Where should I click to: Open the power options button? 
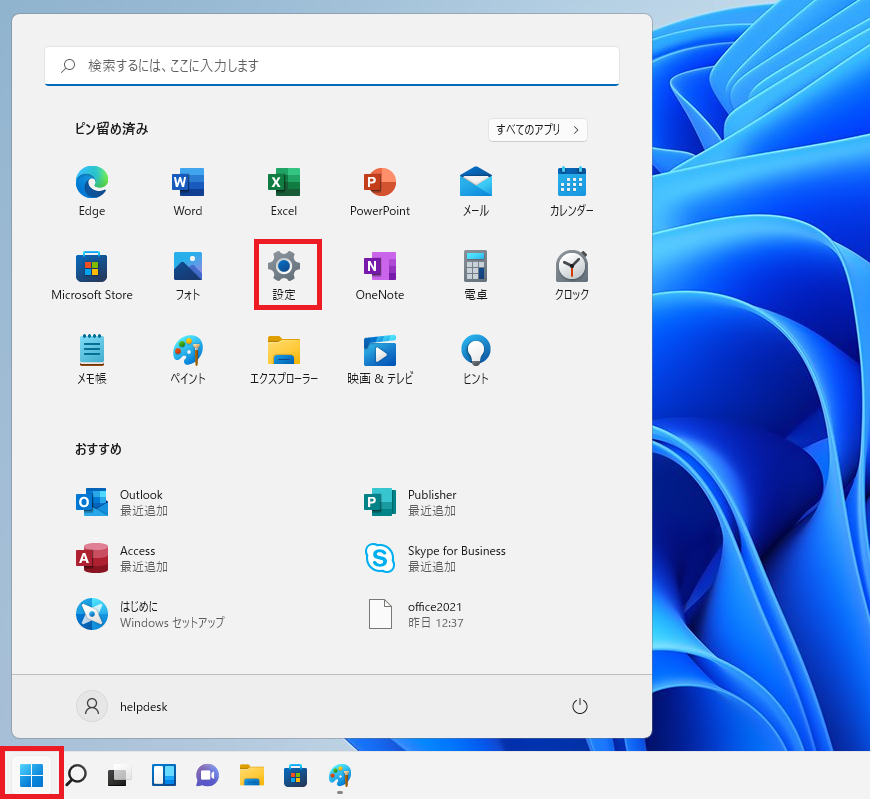click(x=579, y=706)
